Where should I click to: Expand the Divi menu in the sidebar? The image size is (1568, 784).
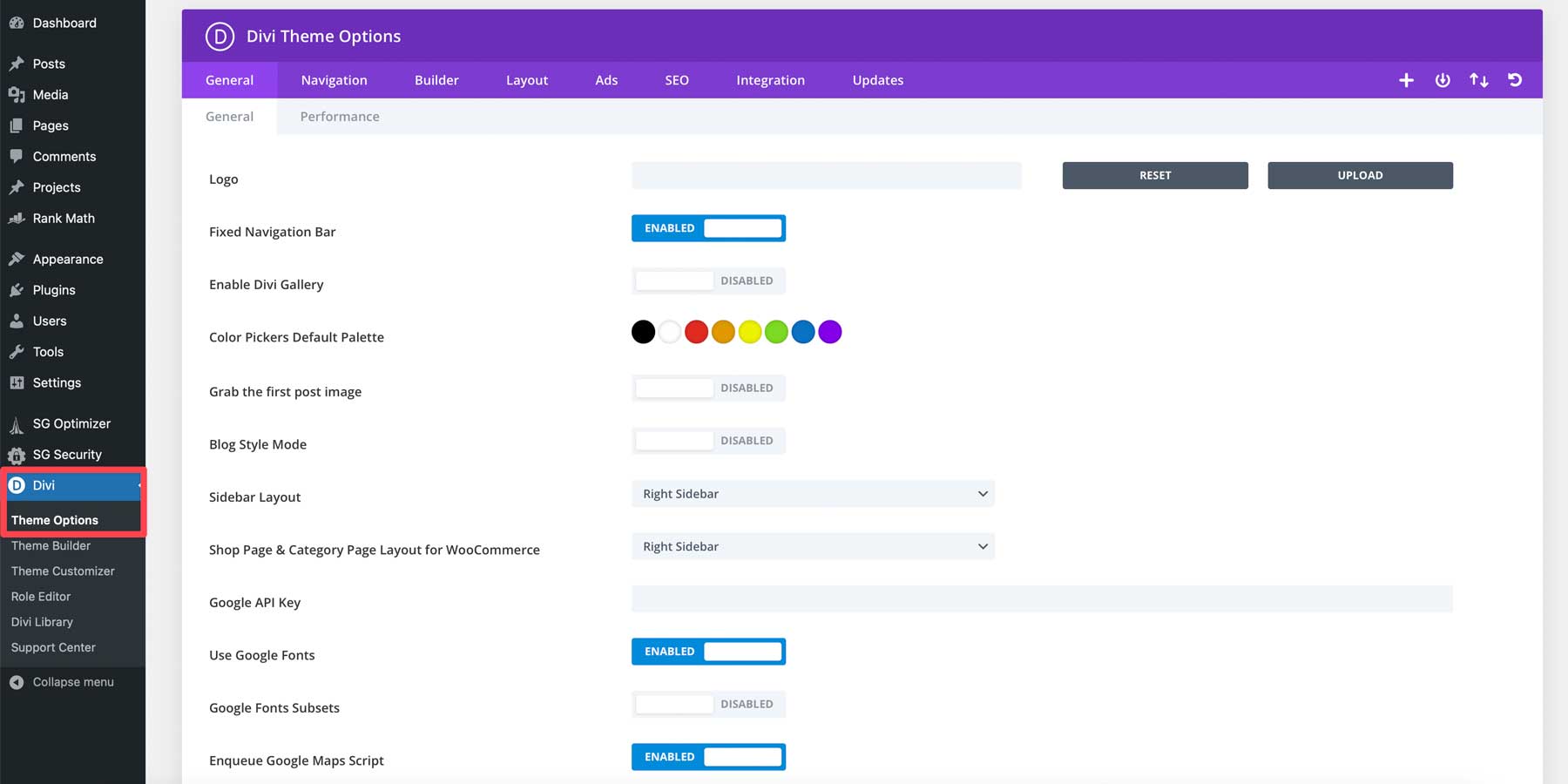tap(44, 485)
